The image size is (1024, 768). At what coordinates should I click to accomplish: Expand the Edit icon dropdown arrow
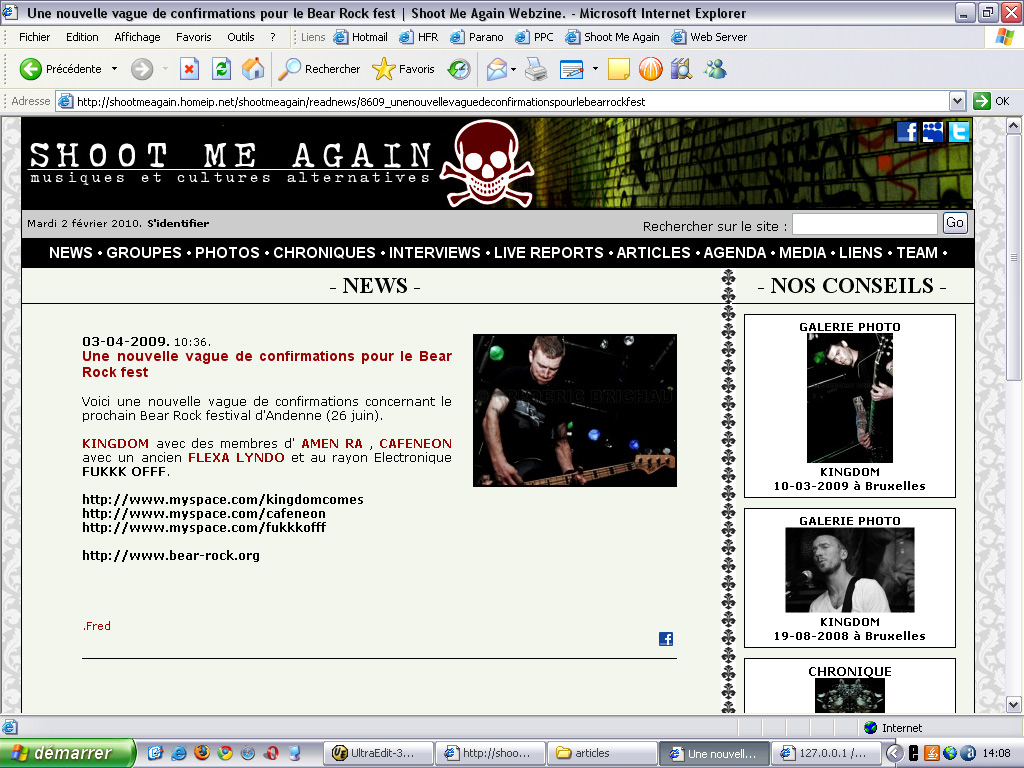595,69
